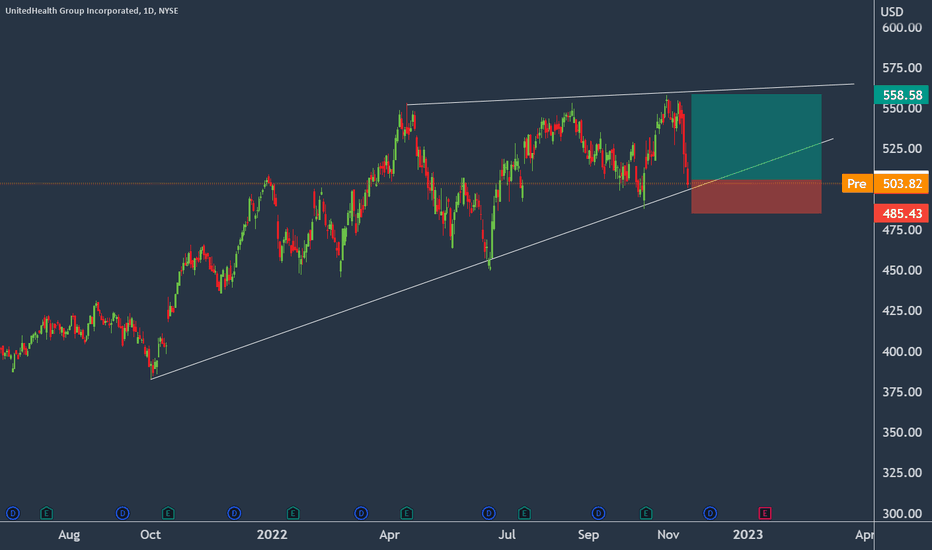Select the upper resistance trendline

click(630, 95)
